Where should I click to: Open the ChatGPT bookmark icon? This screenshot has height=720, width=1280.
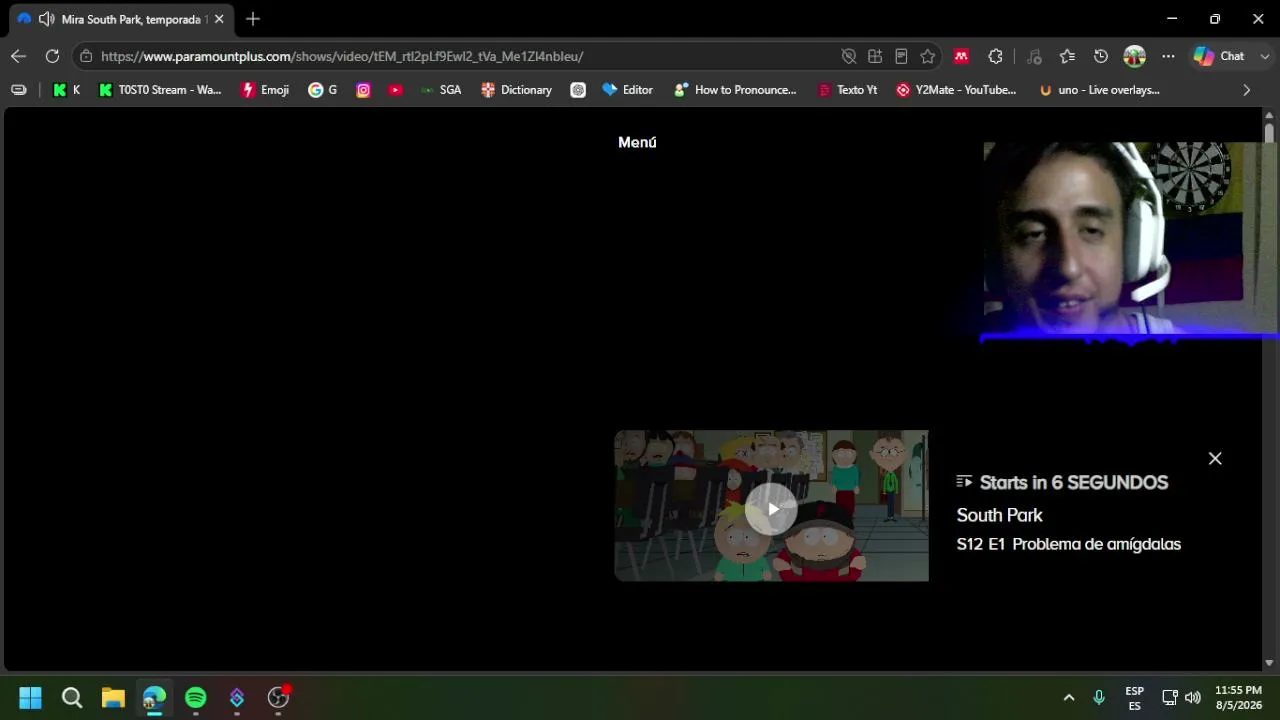click(x=578, y=90)
